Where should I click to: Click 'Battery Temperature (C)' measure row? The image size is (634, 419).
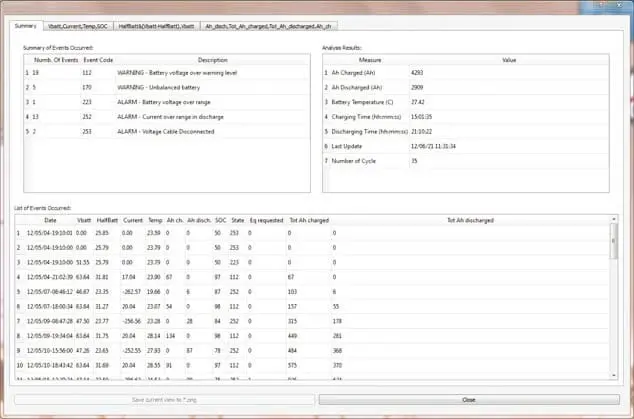466,102
